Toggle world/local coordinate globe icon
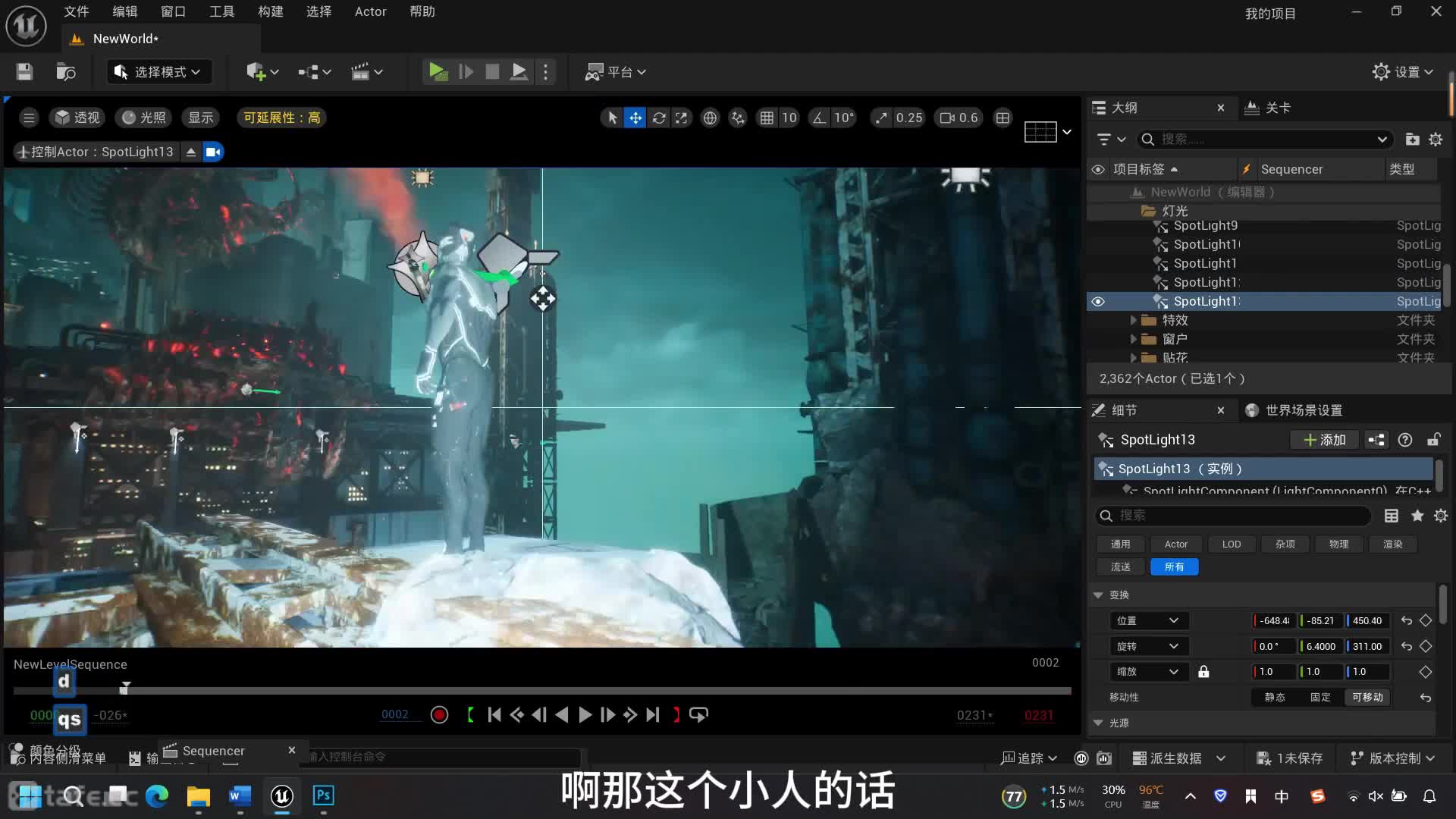 click(710, 118)
